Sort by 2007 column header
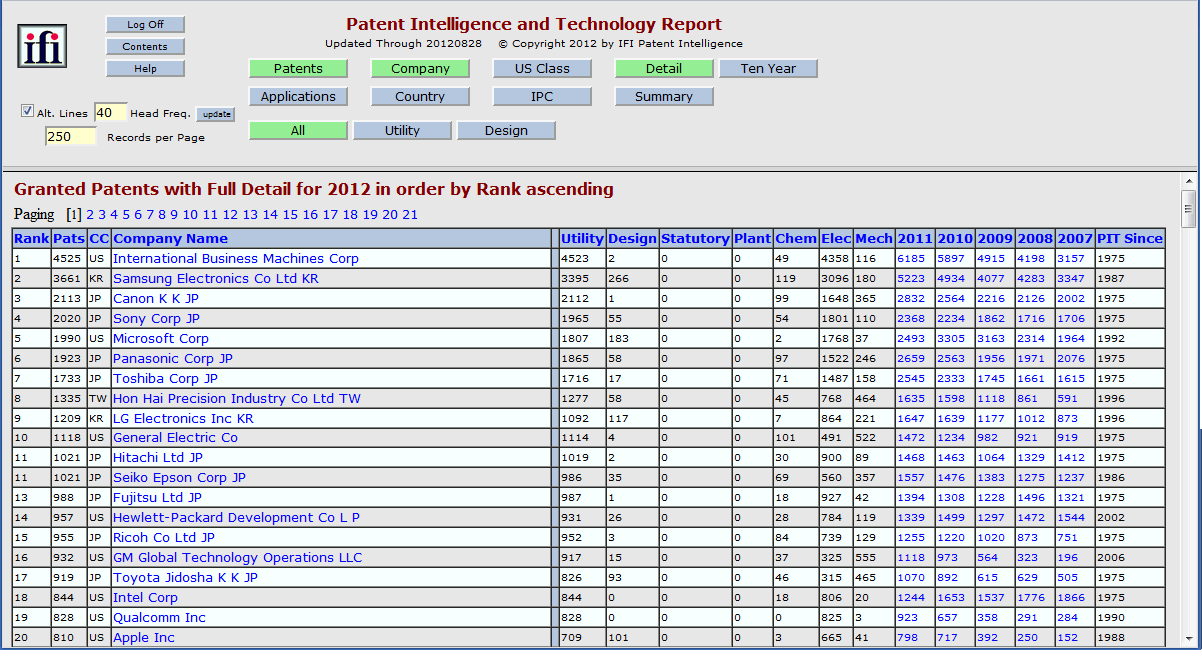 1074,239
